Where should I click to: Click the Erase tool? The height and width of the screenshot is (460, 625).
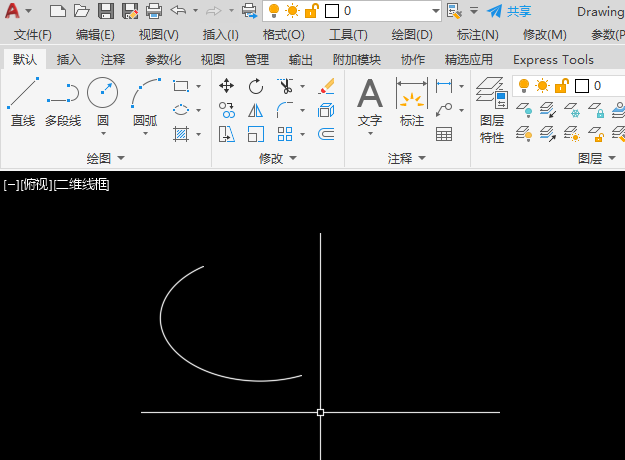click(326, 86)
